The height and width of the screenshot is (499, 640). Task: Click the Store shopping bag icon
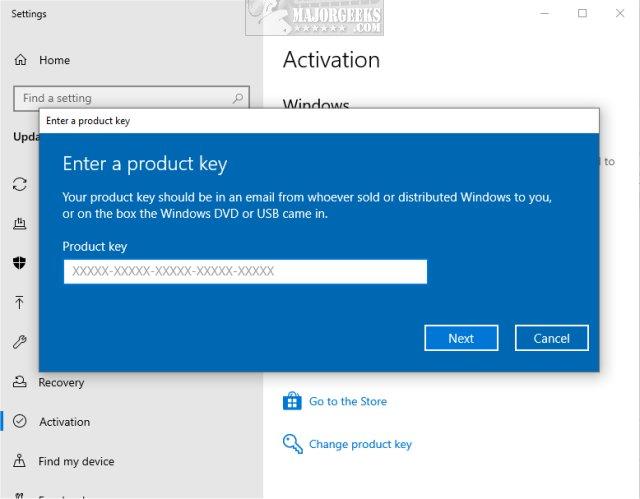292,401
